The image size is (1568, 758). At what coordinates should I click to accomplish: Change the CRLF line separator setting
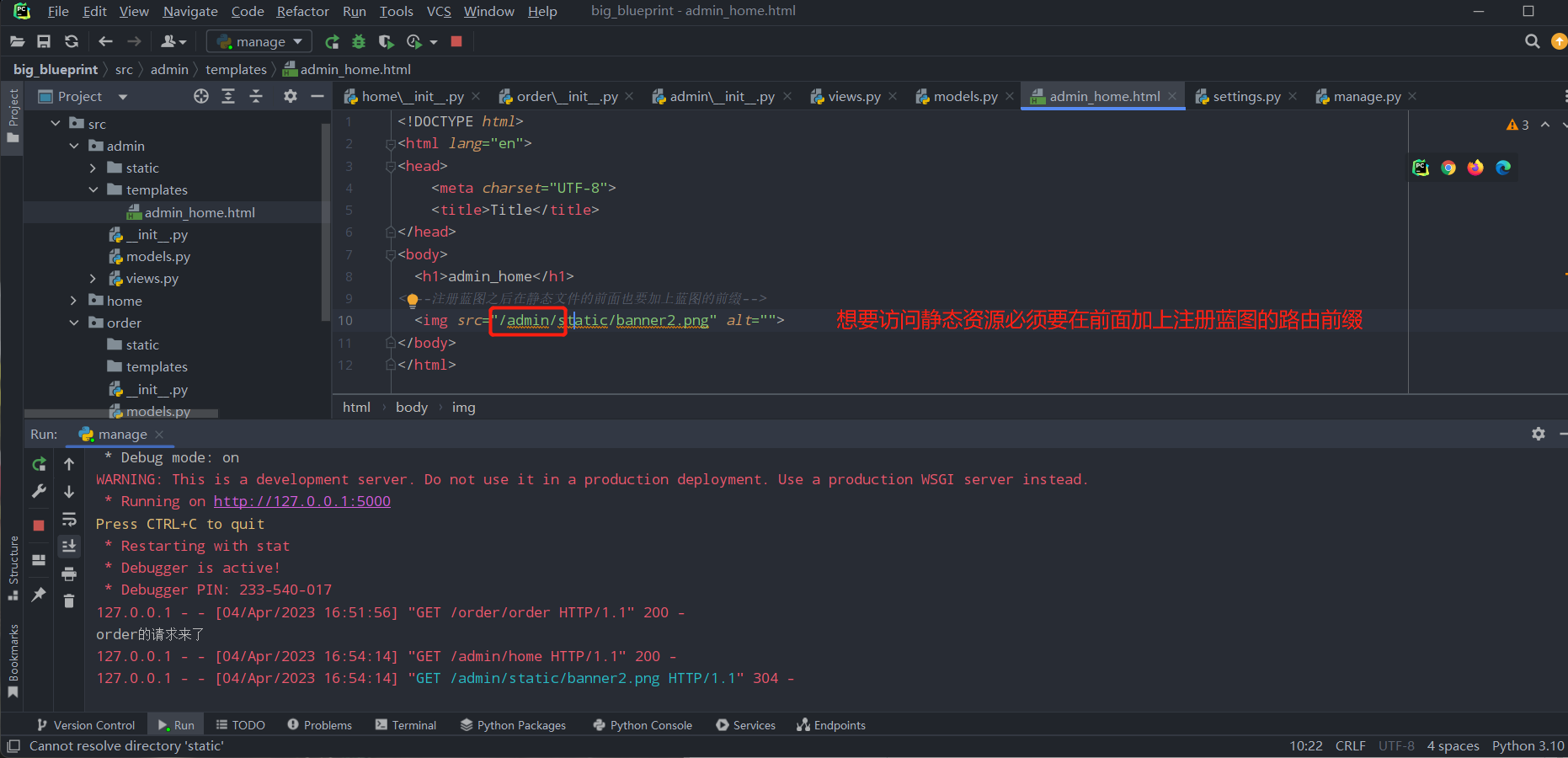[1351, 746]
